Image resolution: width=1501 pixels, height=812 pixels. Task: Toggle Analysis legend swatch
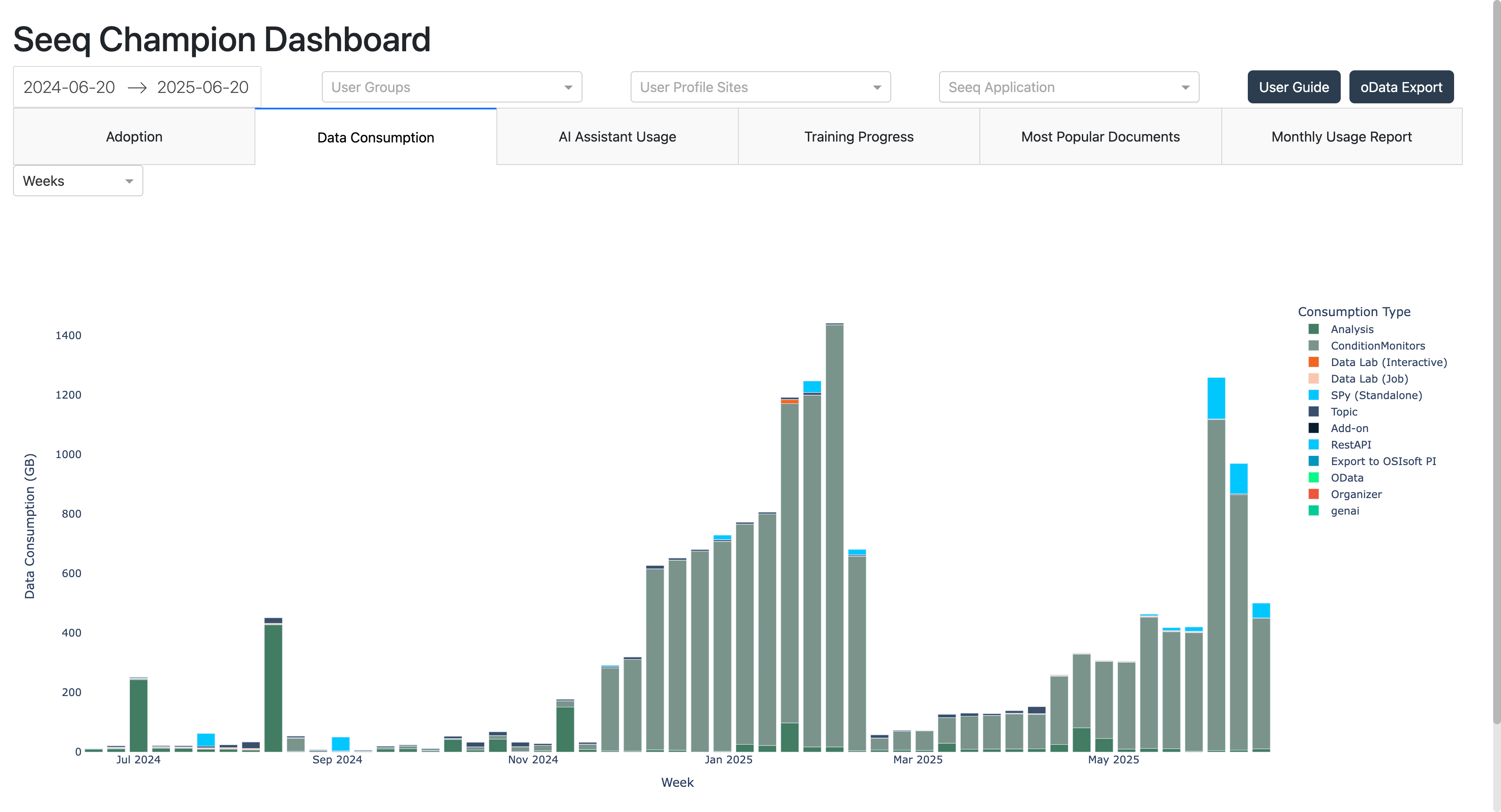click(1313, 329)
